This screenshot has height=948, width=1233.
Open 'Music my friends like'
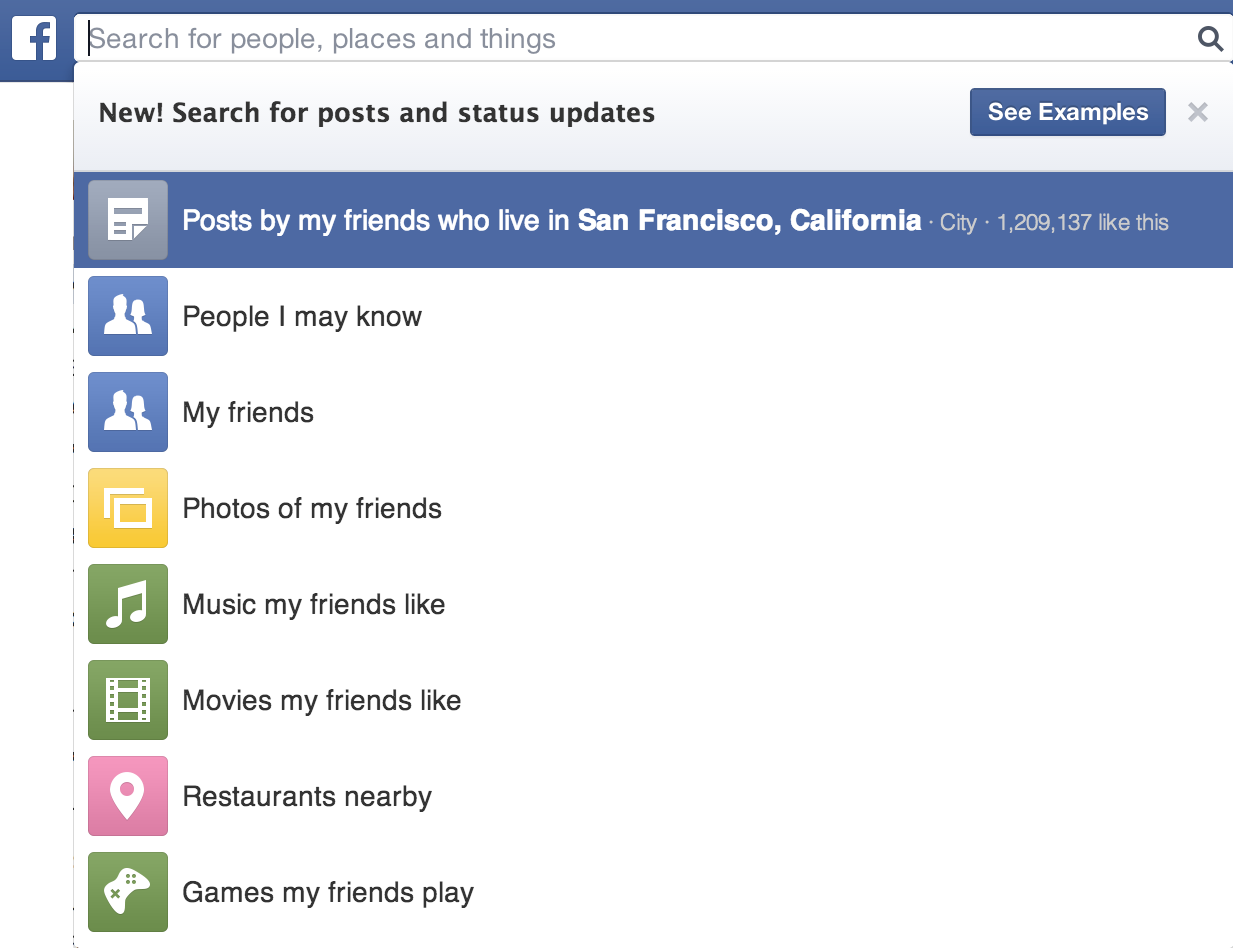click(x=313, y=604)
